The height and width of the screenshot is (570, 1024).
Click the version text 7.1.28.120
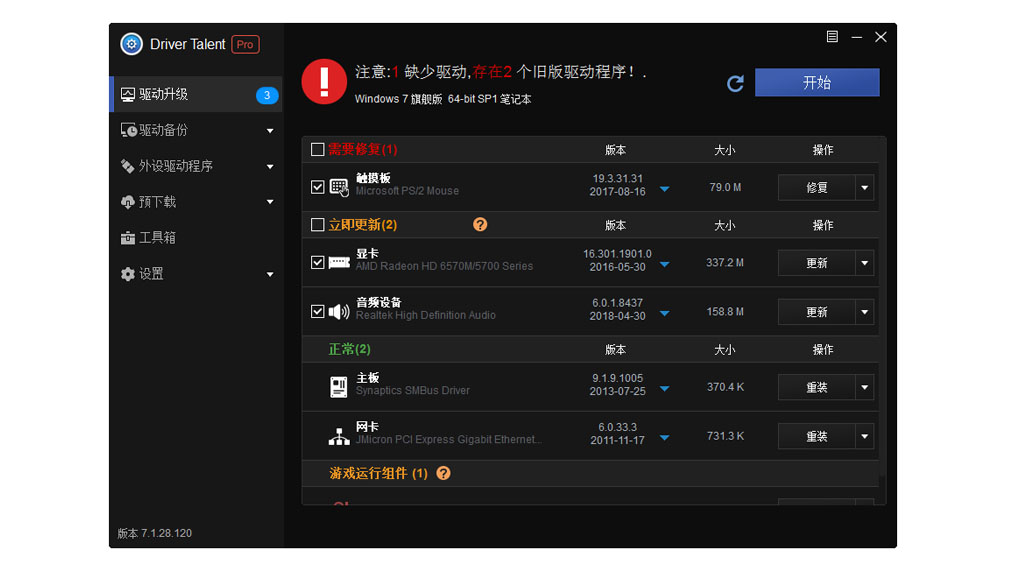(x=167, y=533)
